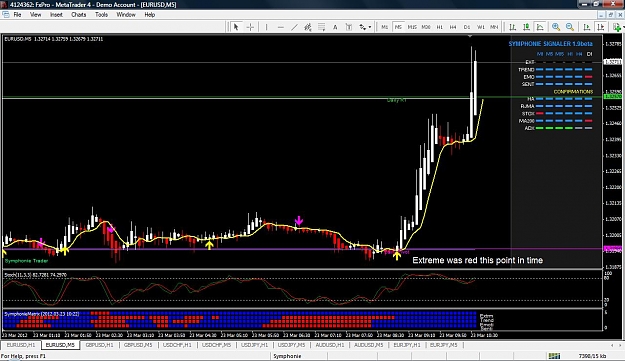Click the STOX row label in signaler
The width and height of the screenshot is (625, 361).
528,114
